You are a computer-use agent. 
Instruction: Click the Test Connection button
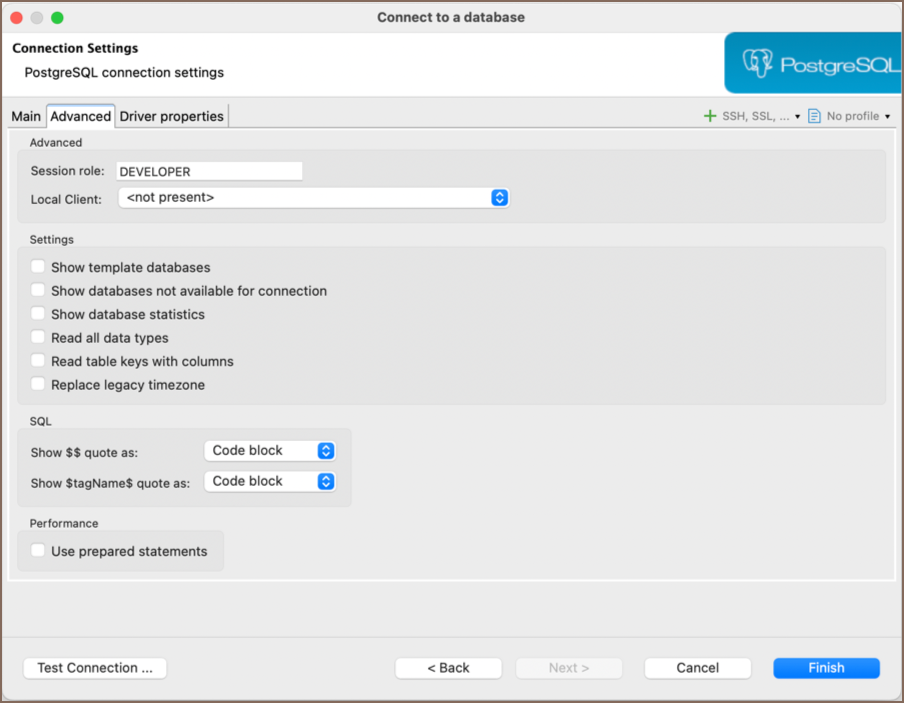(x=95, y=668)
